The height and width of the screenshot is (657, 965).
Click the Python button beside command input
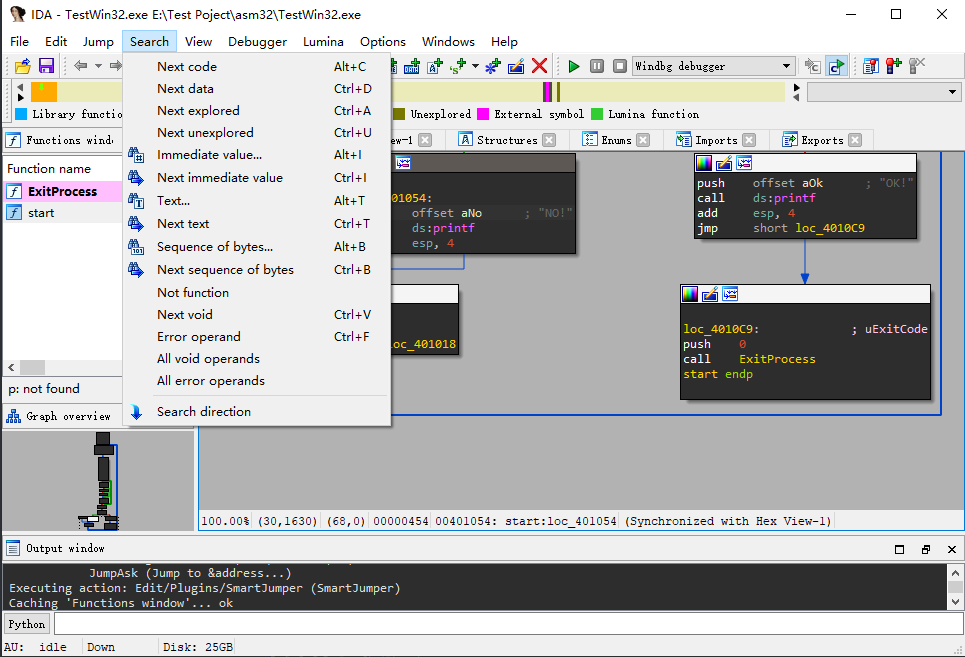(x=26, y=624)
